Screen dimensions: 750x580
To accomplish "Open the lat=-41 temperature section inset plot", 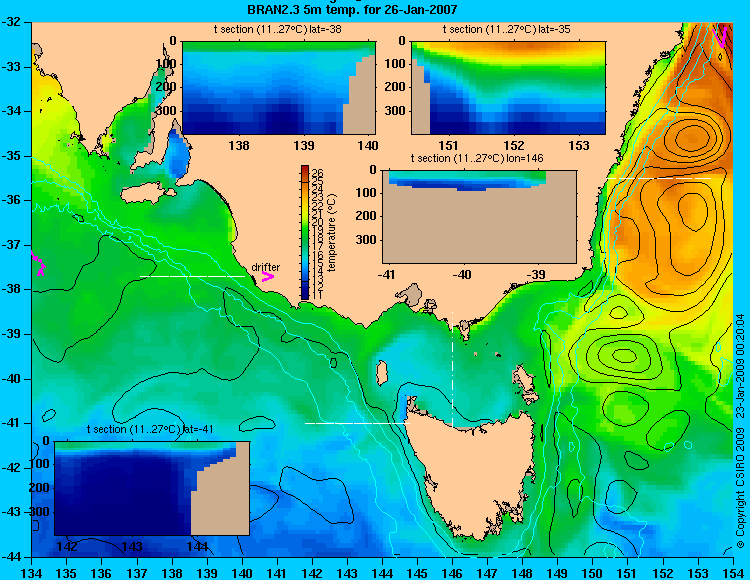I will (x=152, y=488).
